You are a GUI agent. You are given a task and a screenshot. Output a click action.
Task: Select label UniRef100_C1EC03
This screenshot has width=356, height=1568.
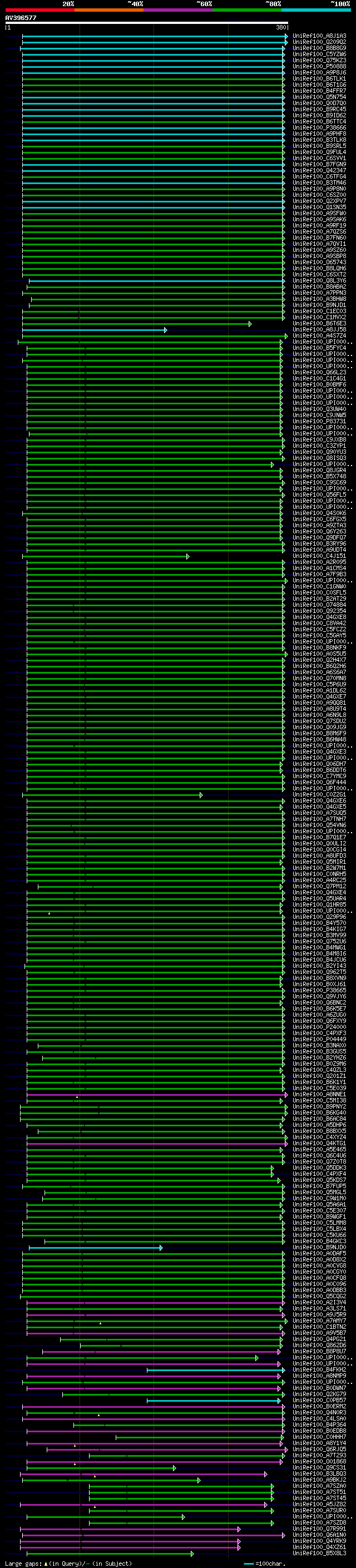pos(319,311)
